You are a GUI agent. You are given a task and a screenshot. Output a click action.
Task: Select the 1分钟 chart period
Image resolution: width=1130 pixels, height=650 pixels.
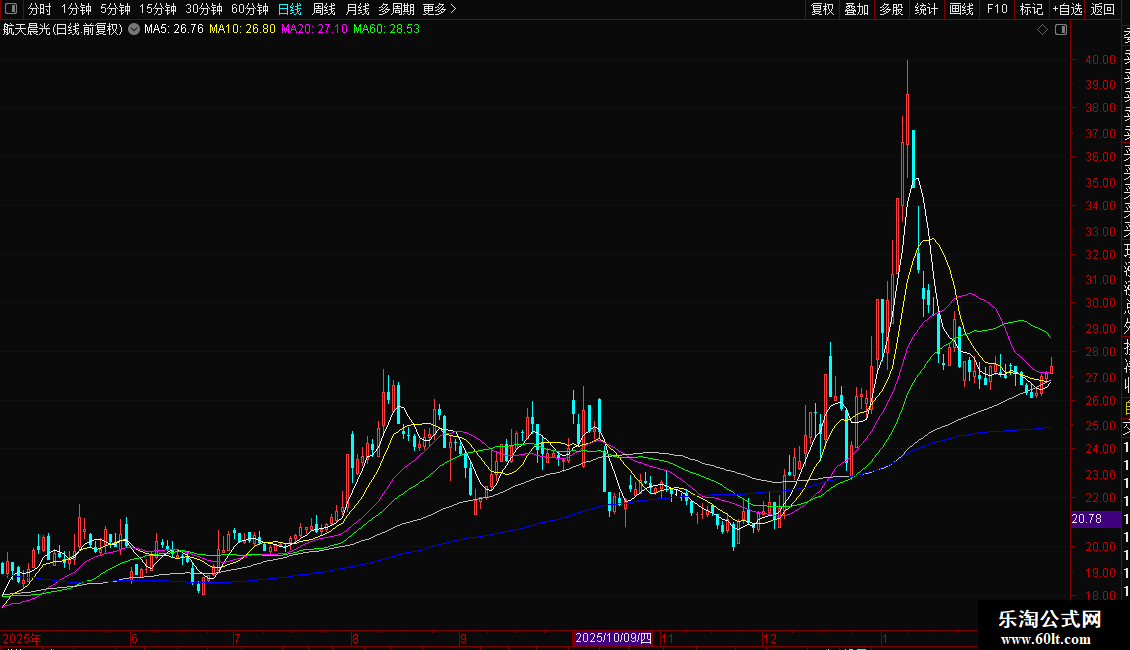[x=76, y=9]
